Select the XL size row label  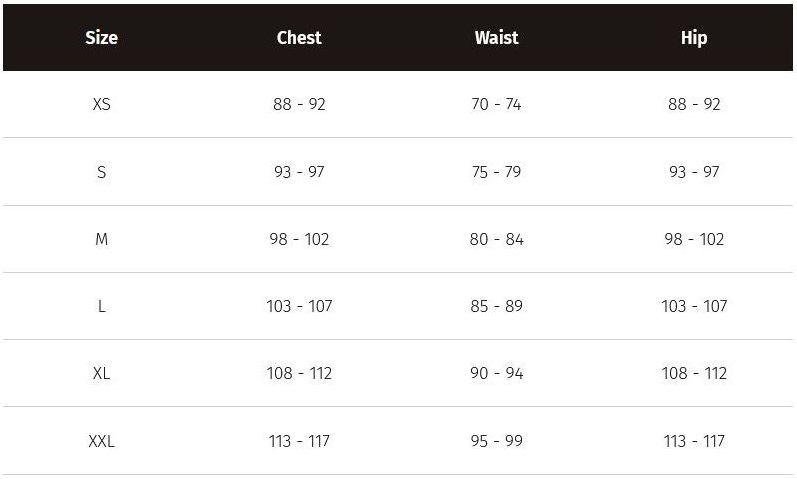click(x=102, y=373)
